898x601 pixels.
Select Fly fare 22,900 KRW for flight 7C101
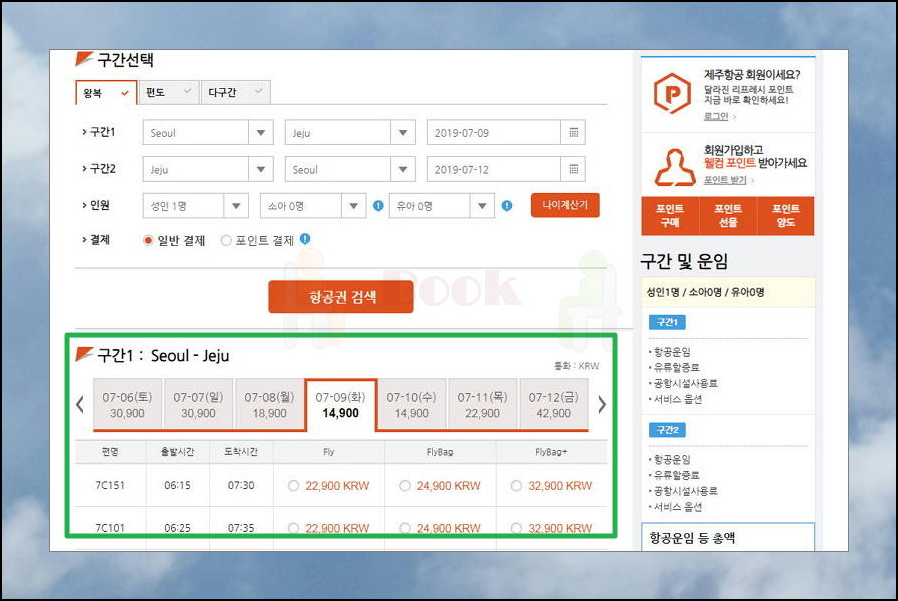click(x=293, y=528)
